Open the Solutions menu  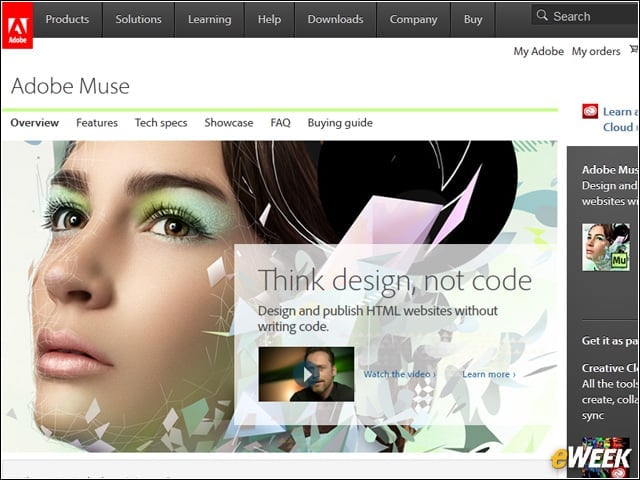[x=138, y=19]
